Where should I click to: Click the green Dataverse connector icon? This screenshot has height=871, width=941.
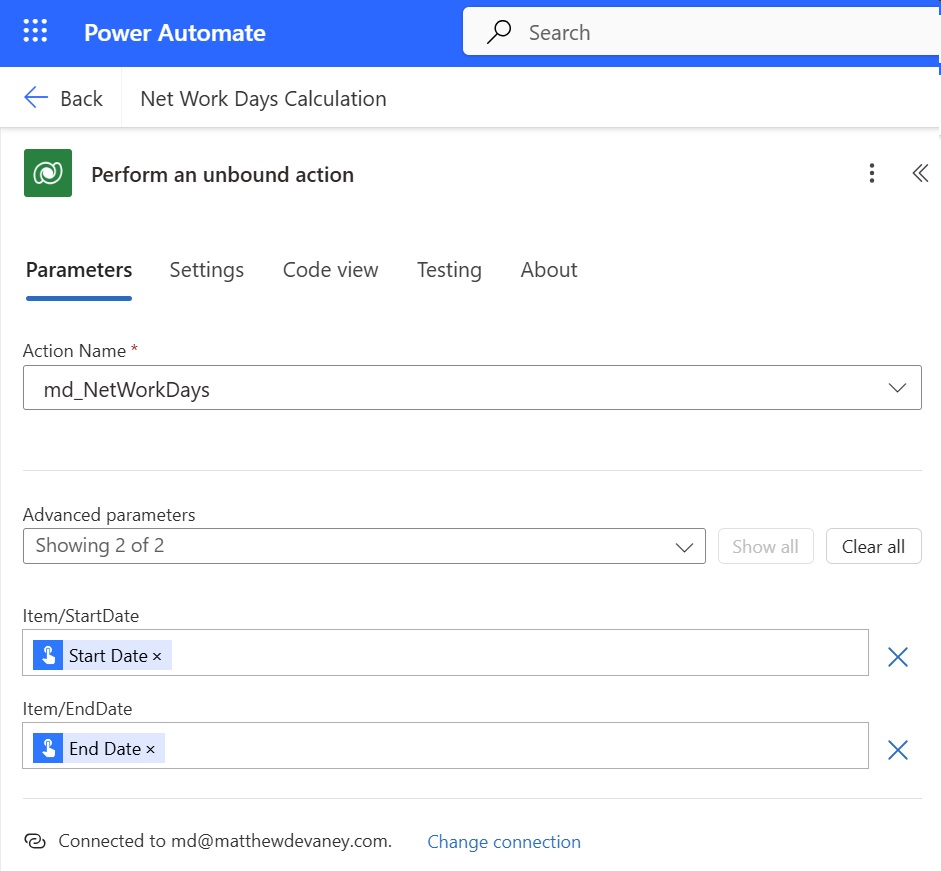(x=48, y=173)
